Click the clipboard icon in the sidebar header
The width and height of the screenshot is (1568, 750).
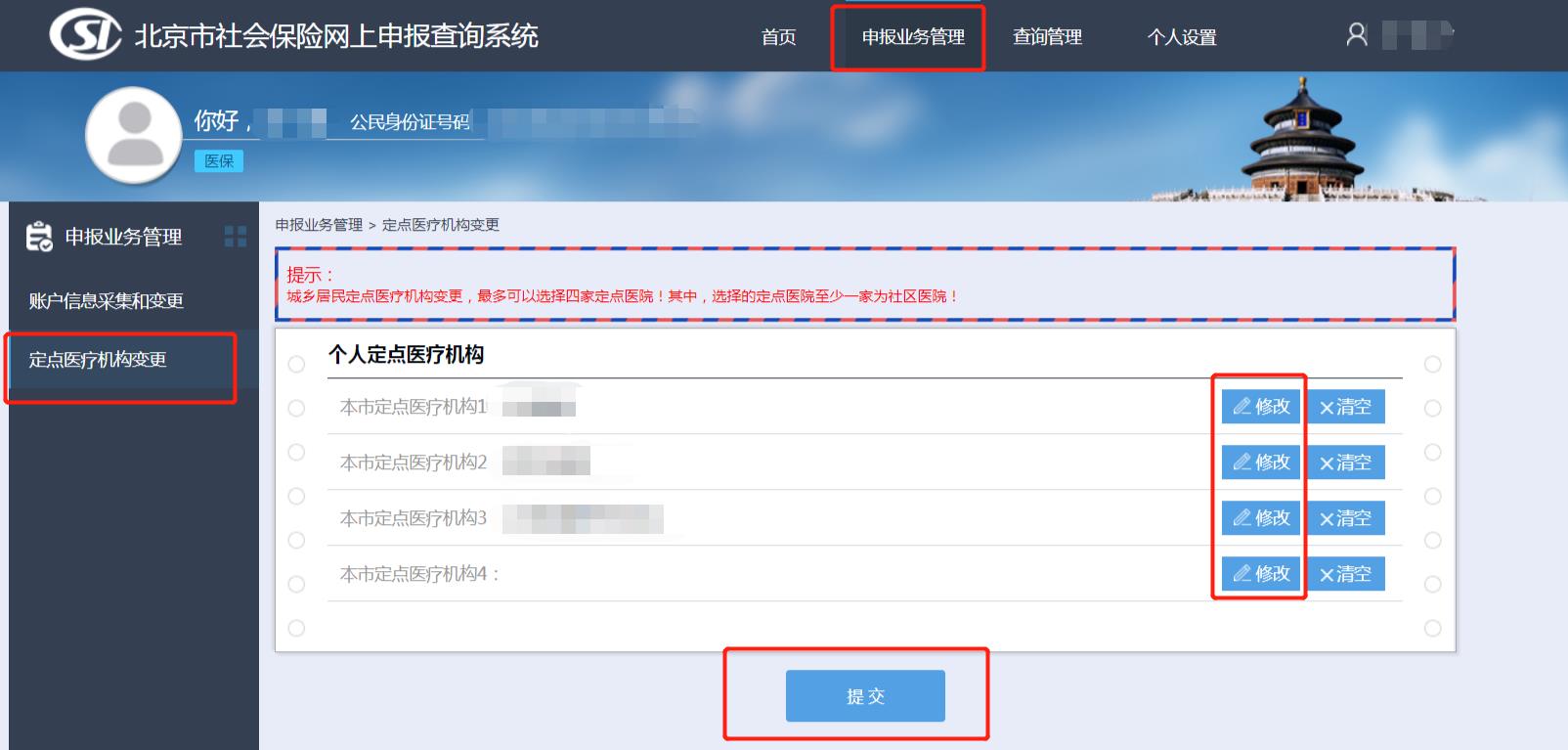39,236
